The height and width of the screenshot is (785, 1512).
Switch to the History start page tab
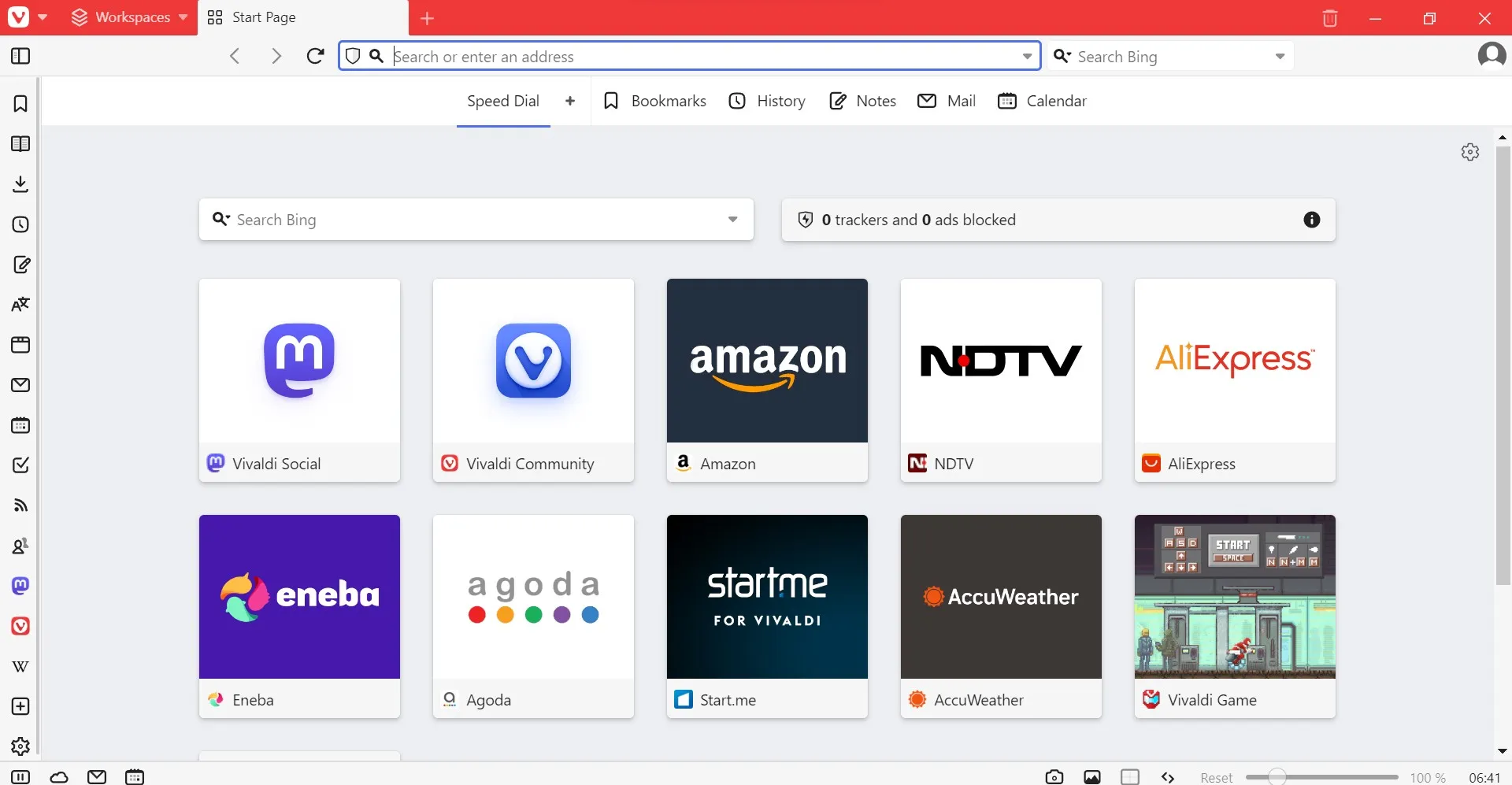click(767, 101)
